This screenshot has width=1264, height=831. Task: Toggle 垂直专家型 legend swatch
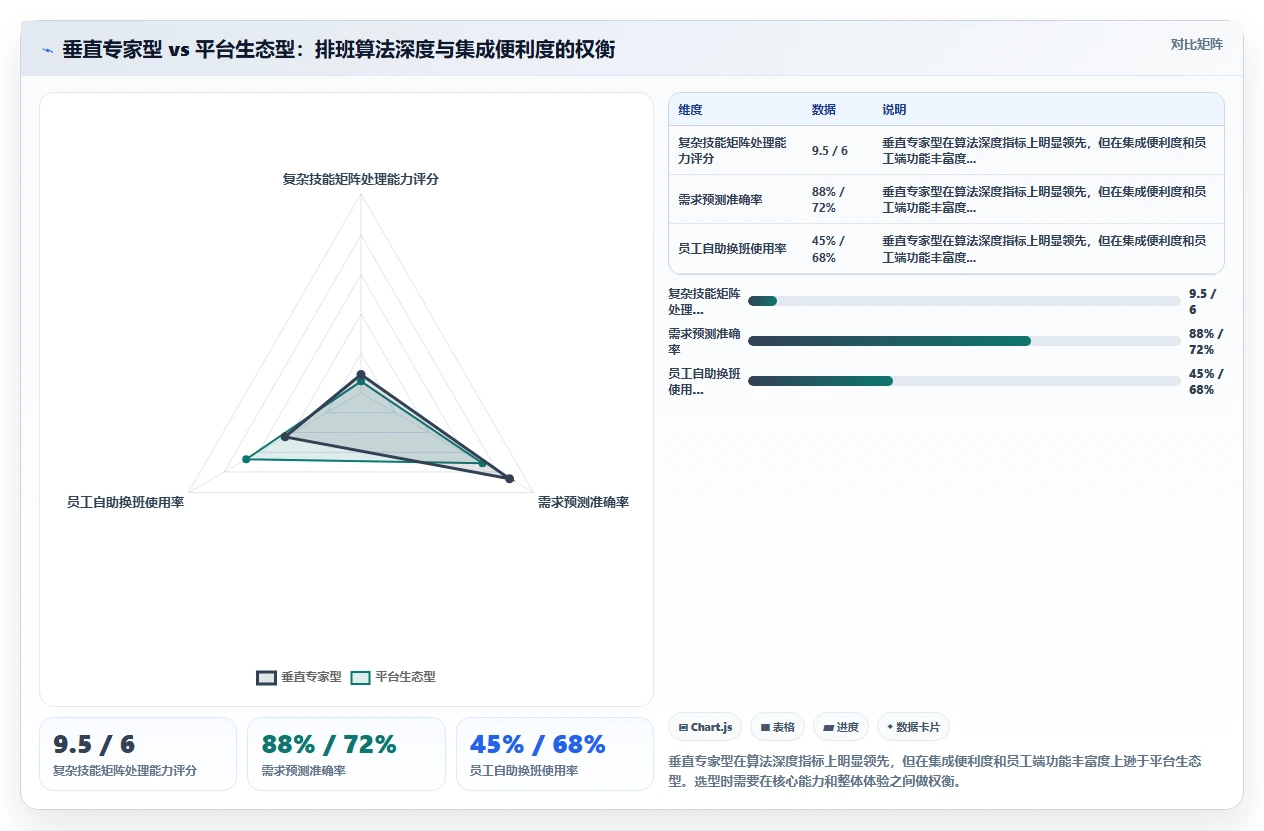(x=266, y=677)
